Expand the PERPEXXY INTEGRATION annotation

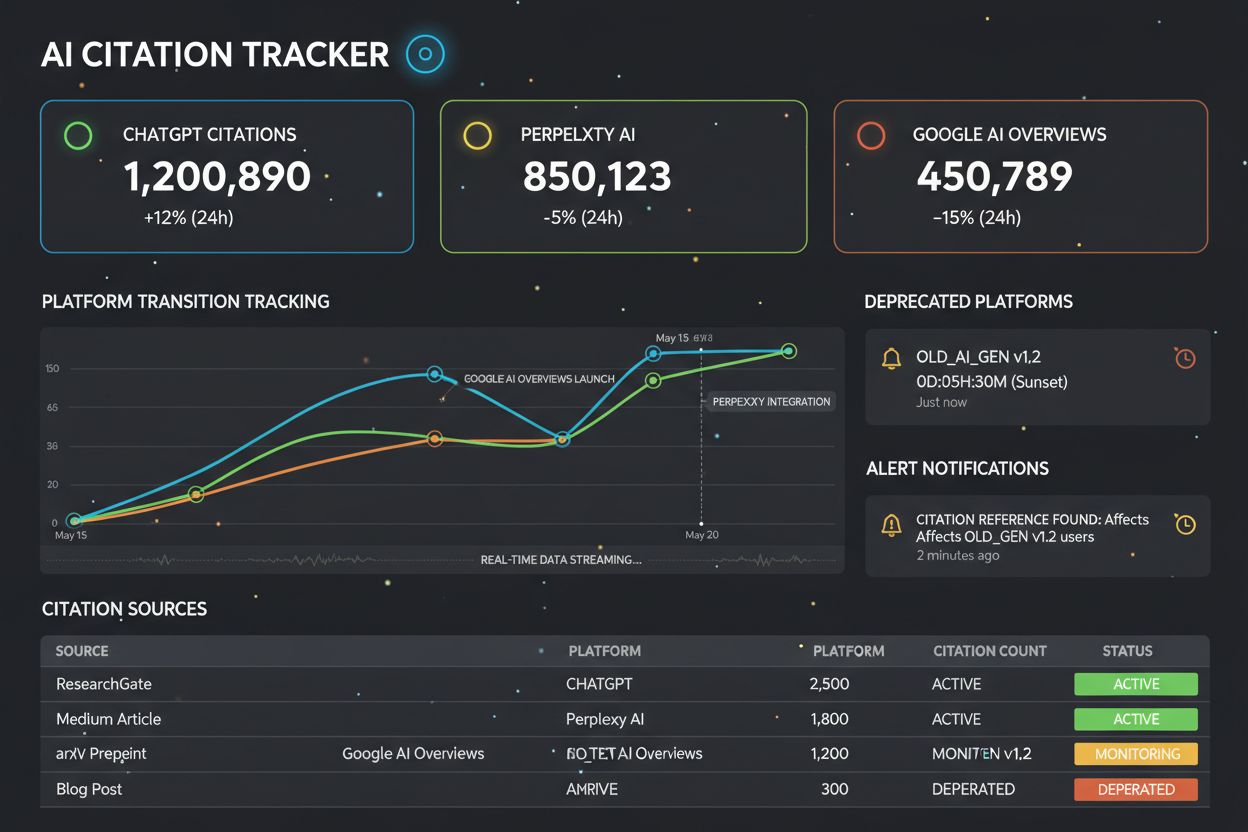[x=771, y=401]
